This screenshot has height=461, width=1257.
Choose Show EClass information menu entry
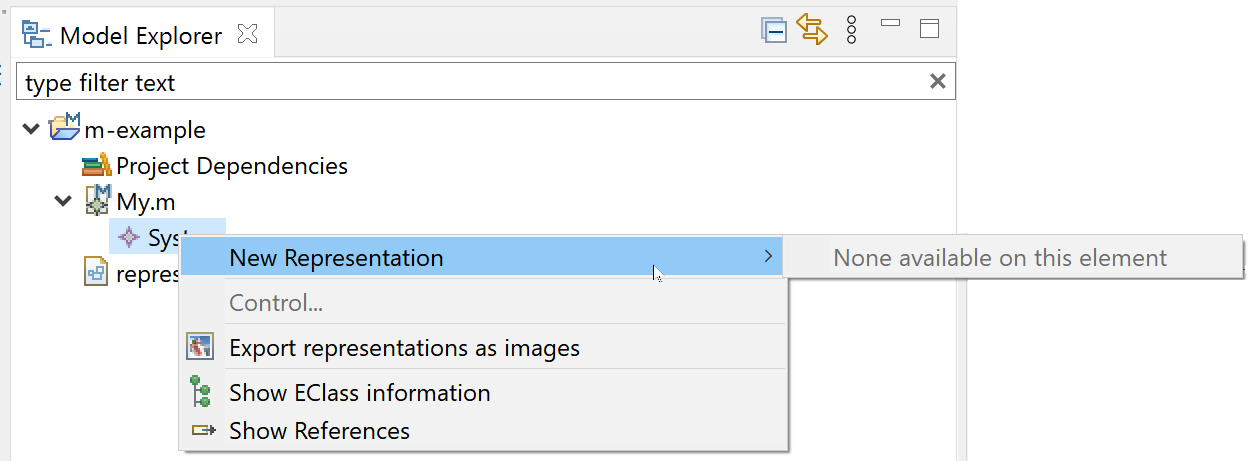pos(359,393)
